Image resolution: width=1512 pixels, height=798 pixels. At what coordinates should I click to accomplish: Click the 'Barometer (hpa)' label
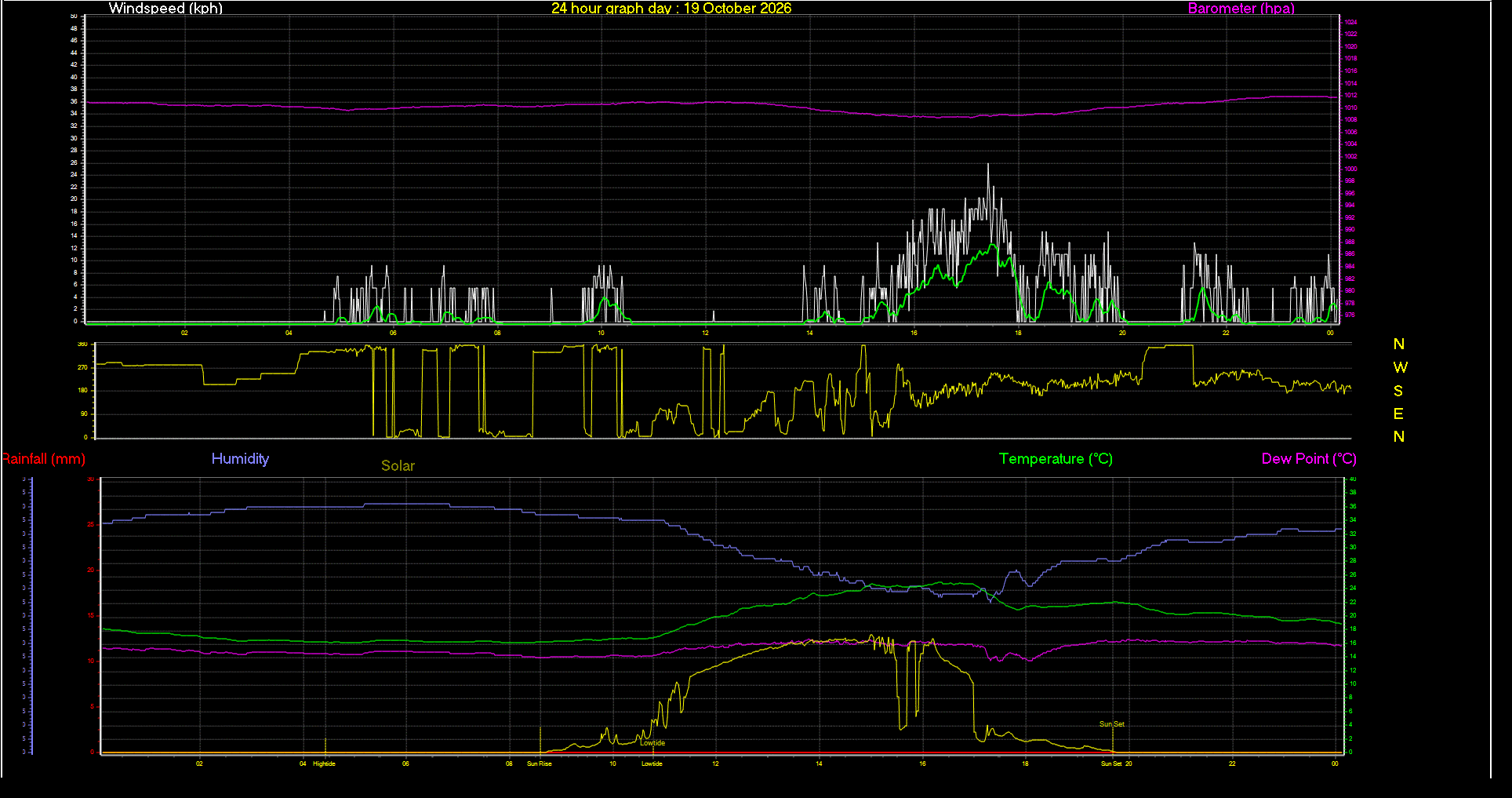[x=1241, y=9]
